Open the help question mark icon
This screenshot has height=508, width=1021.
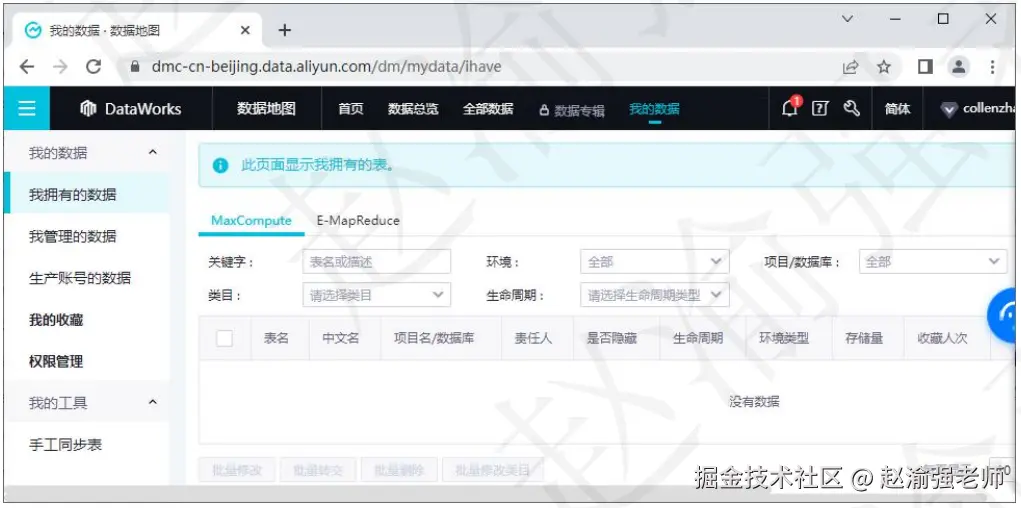[x=820, y=109]
